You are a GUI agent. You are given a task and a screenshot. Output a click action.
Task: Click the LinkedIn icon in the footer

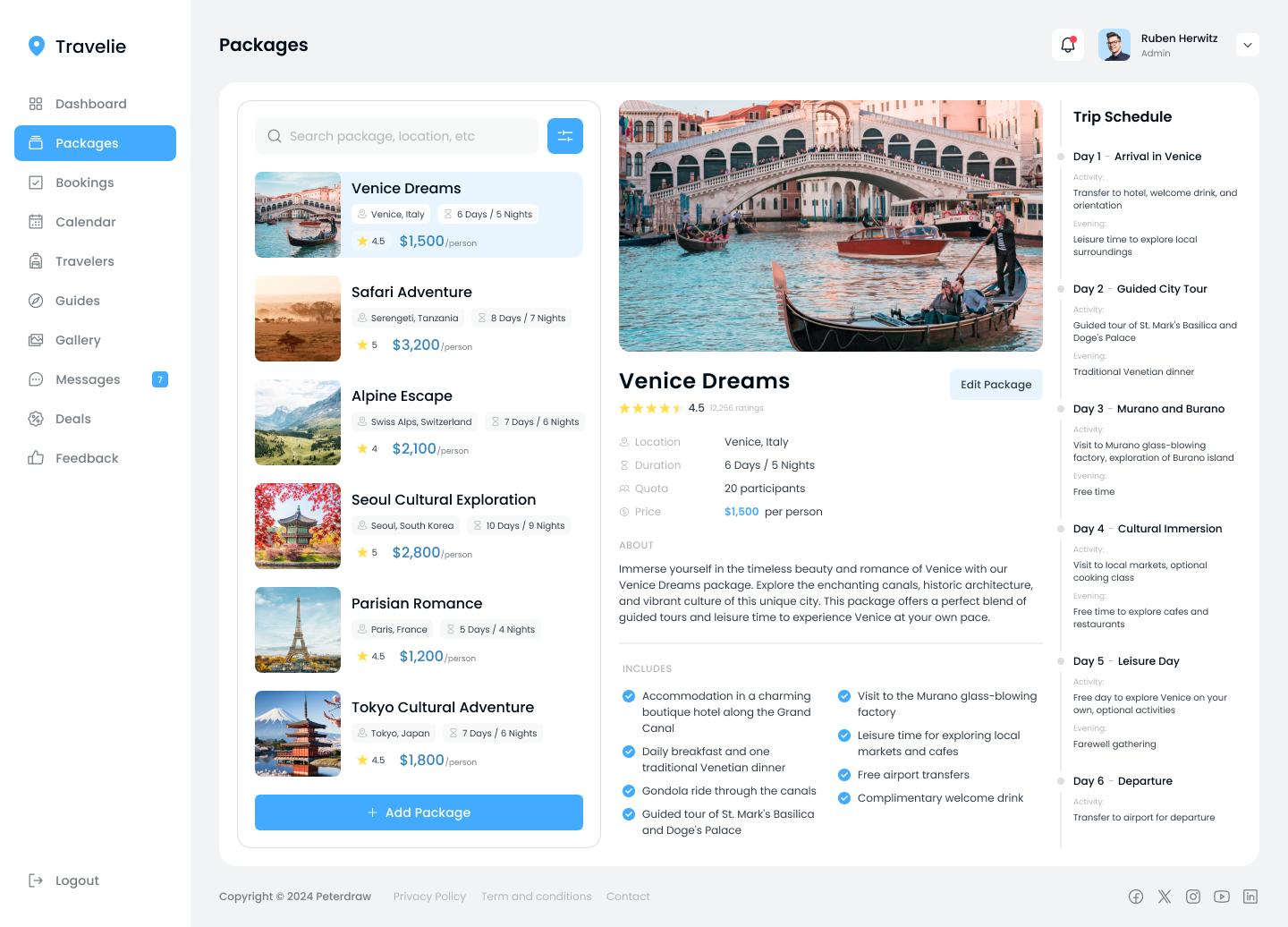1250,896
